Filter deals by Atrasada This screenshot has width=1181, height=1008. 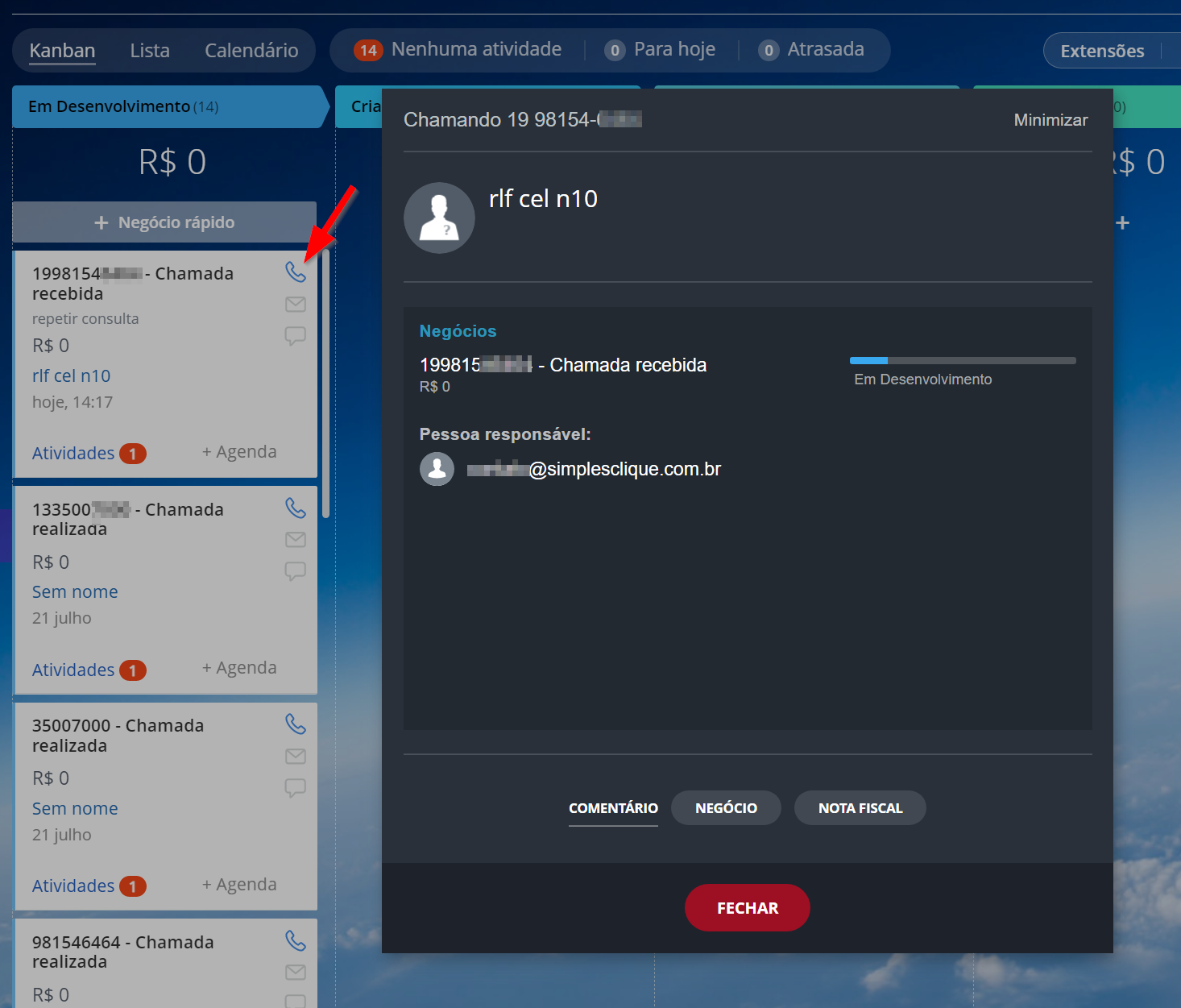click(x=811, y=50)
